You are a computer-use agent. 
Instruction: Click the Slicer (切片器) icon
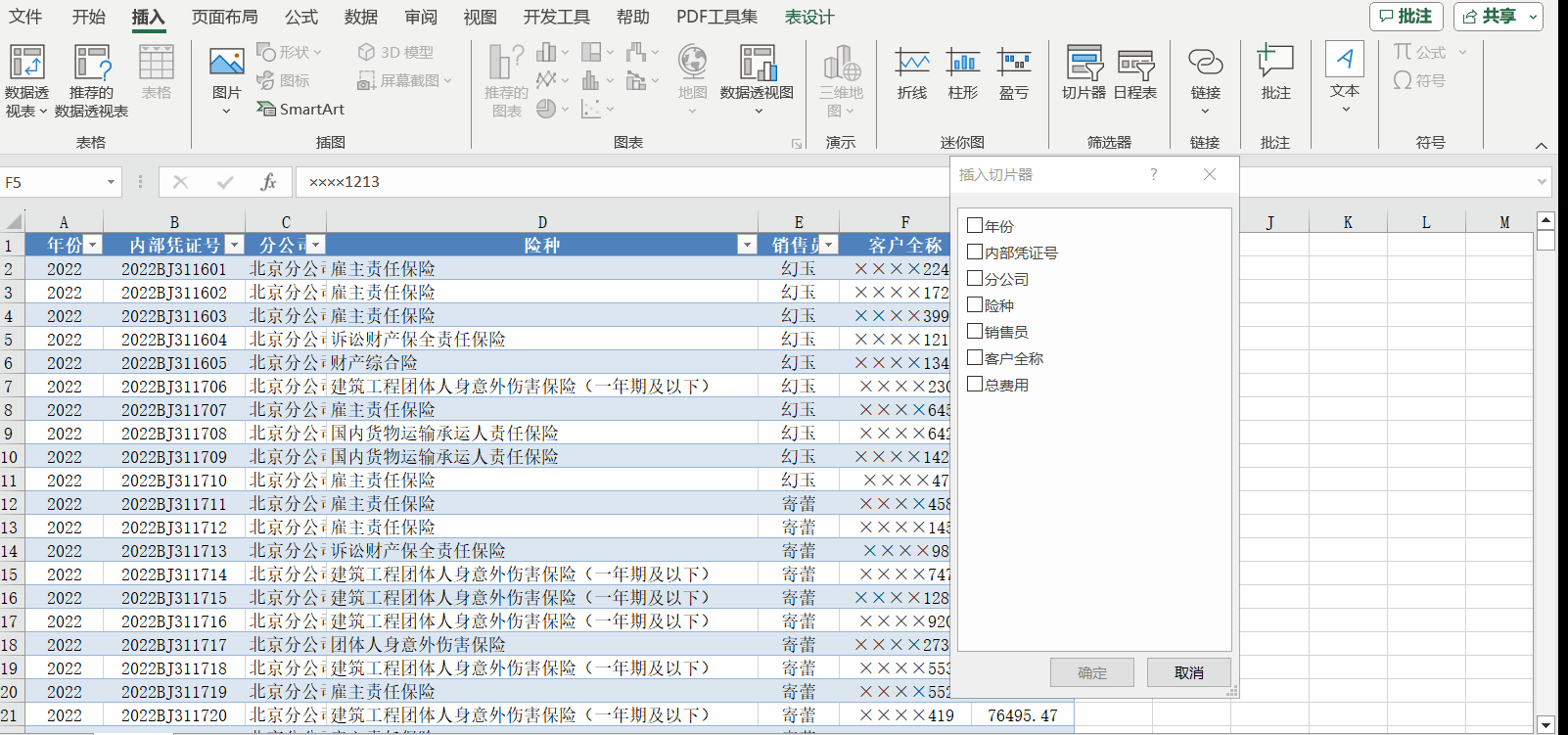click(x=1084, y=65)
